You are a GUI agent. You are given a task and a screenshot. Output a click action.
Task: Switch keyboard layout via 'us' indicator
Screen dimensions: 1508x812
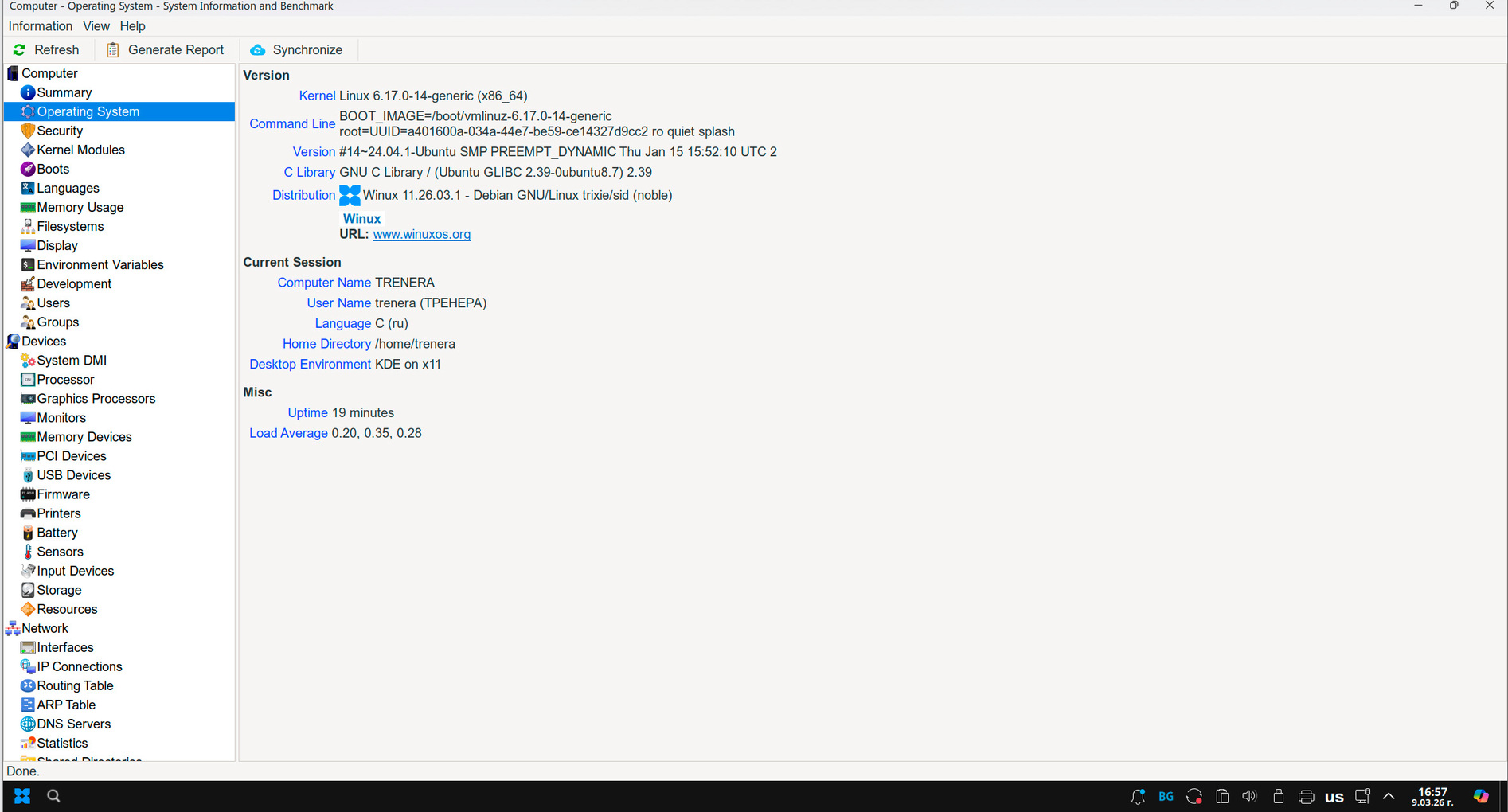pos(1334,797)
